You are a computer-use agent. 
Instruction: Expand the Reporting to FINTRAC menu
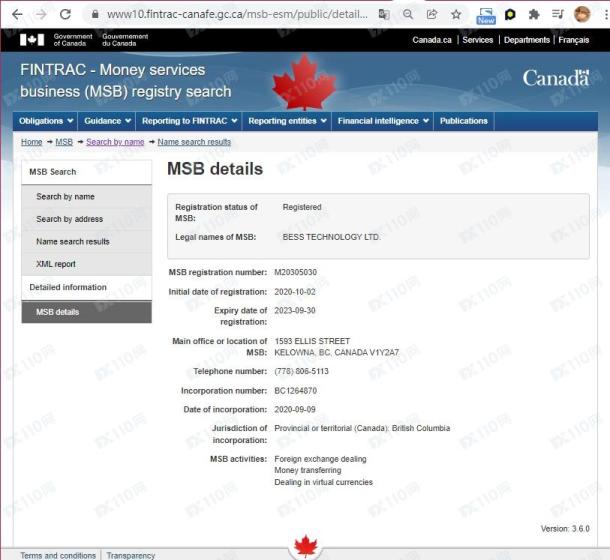[189, 121]
